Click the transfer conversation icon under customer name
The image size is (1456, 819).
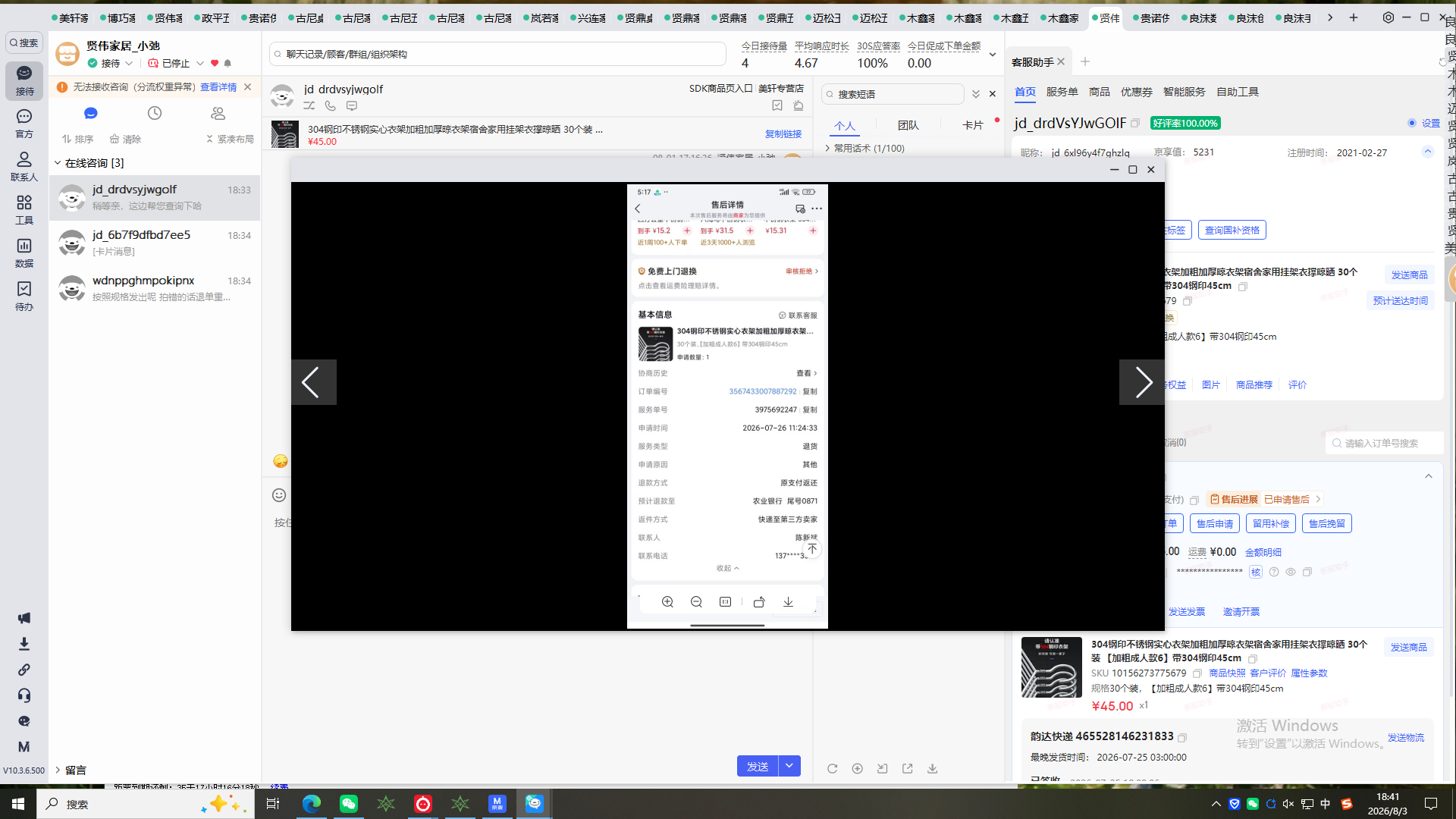click(309, 106)
